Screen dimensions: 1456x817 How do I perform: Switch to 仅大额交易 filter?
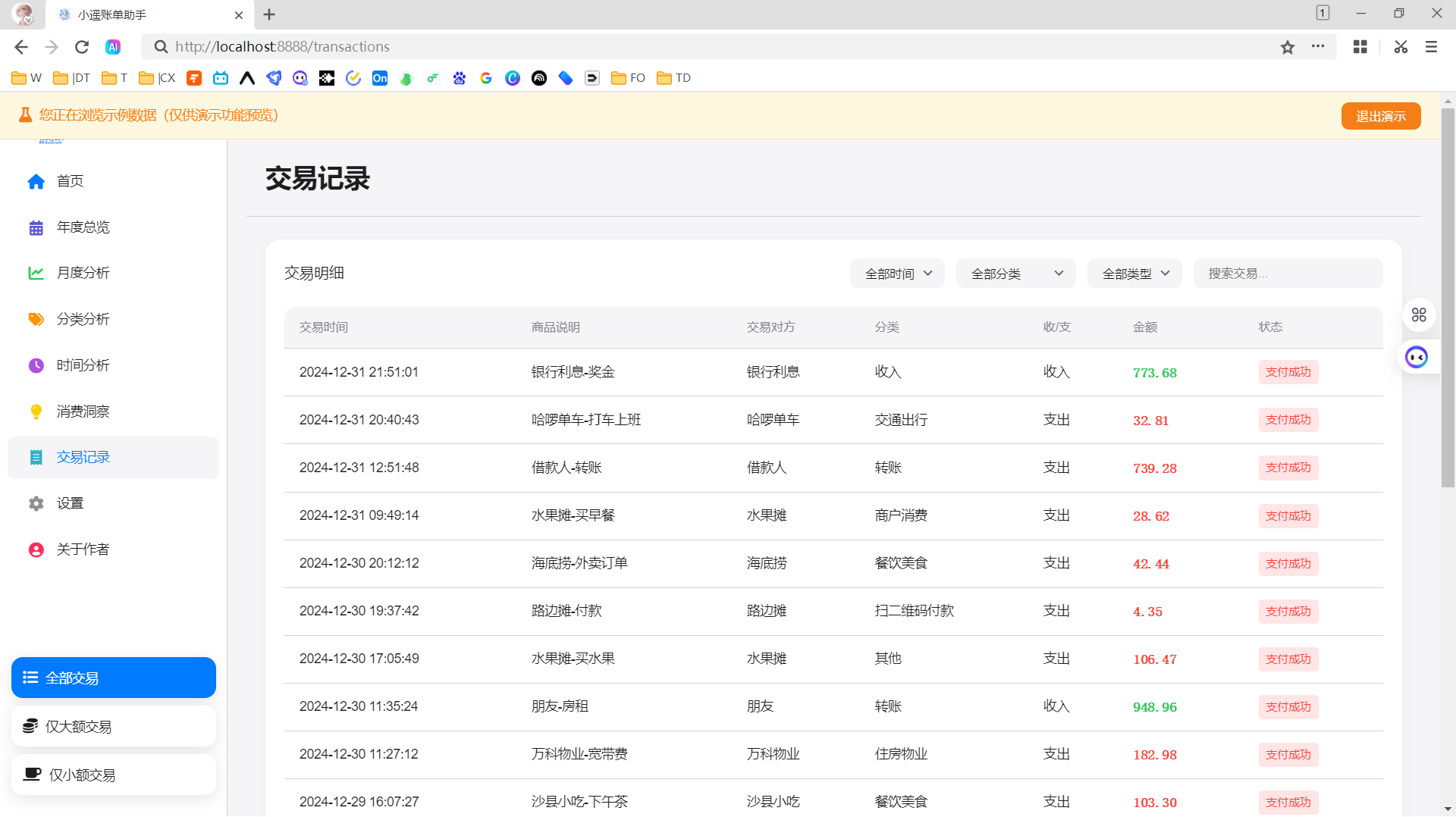(113, 726)
